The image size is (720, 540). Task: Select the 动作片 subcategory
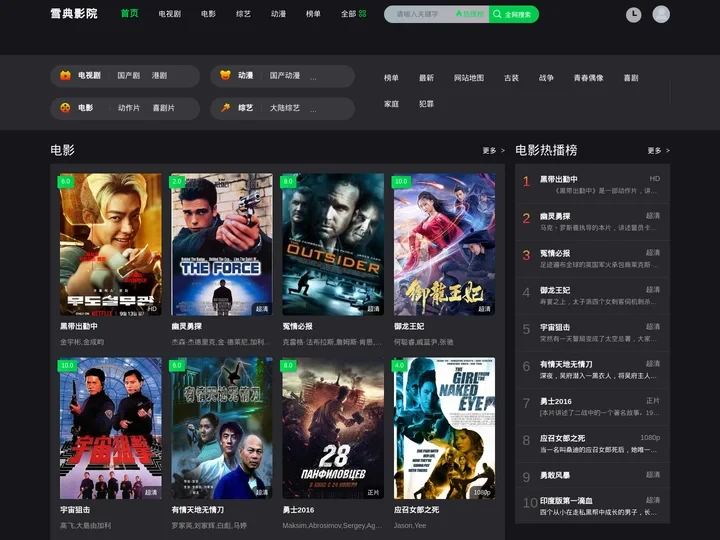pyautogui.click(x=129, y=108)
